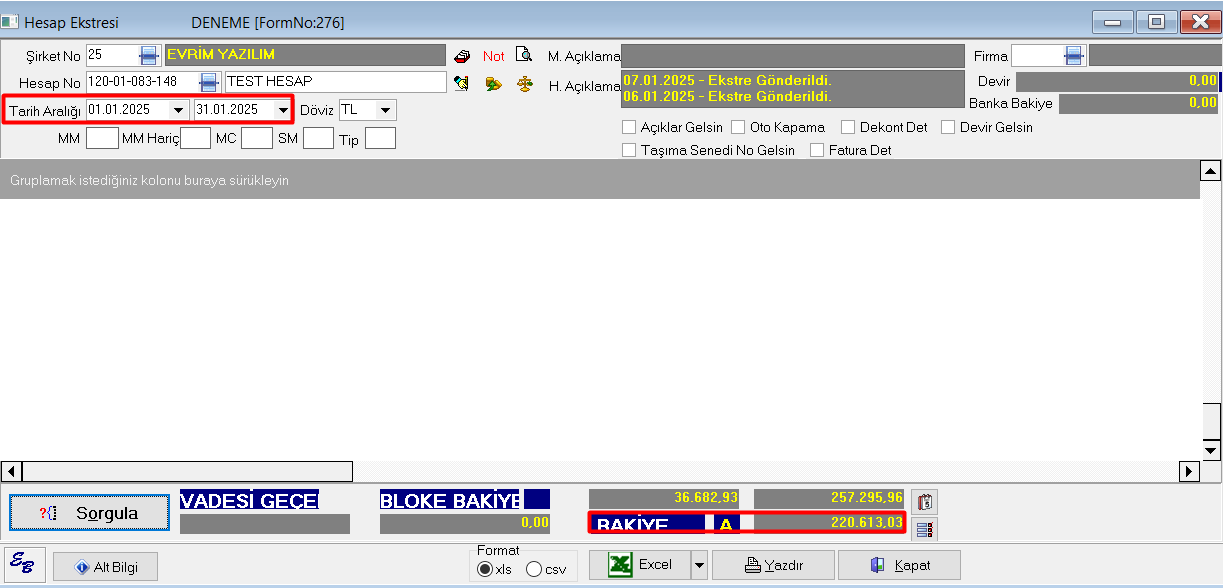Tick the Dekont Det checkbox
Viewport: 1223px width, 588px height.
848,127
